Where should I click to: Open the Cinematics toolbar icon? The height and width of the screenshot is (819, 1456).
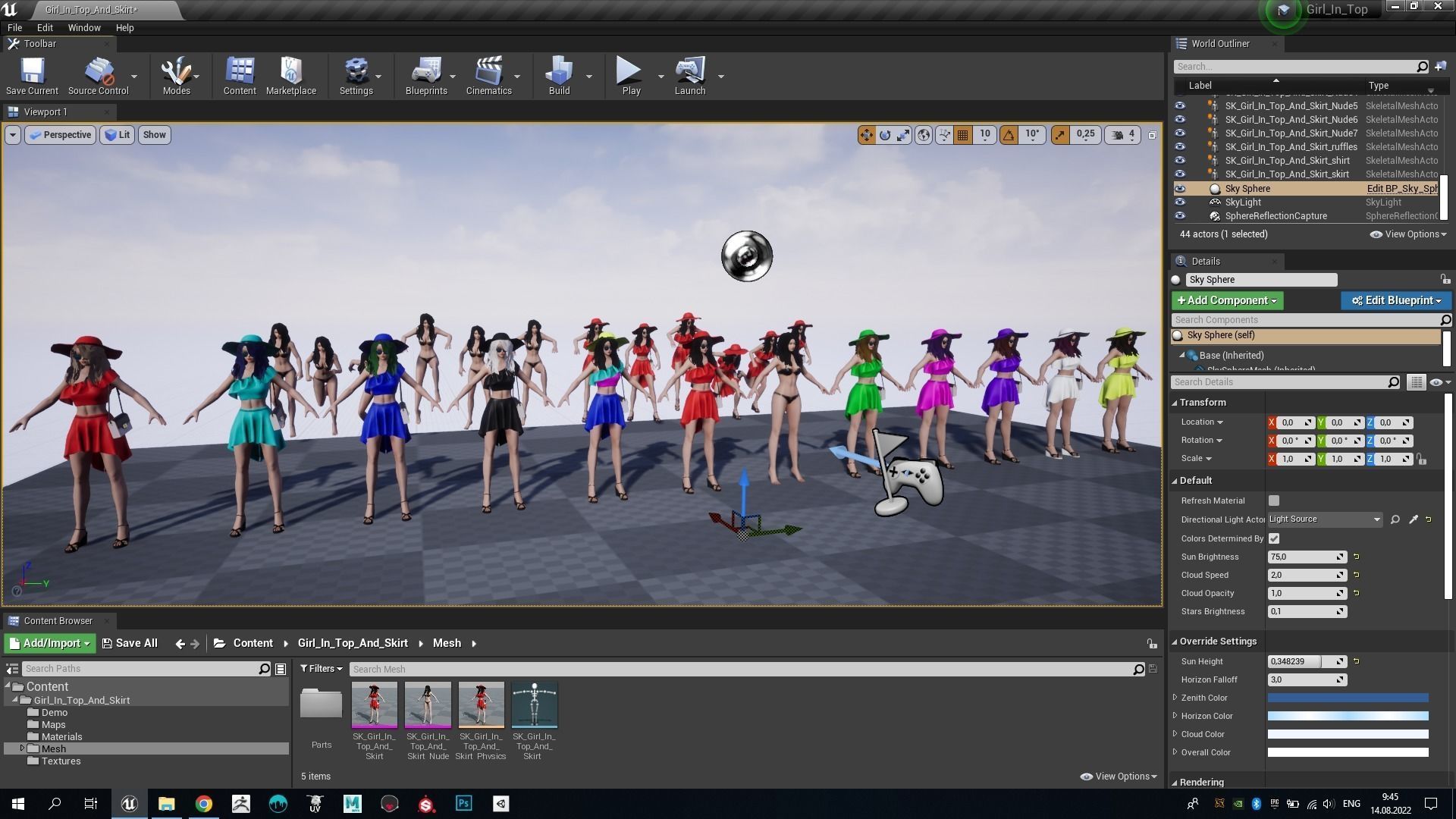(488, 76)
